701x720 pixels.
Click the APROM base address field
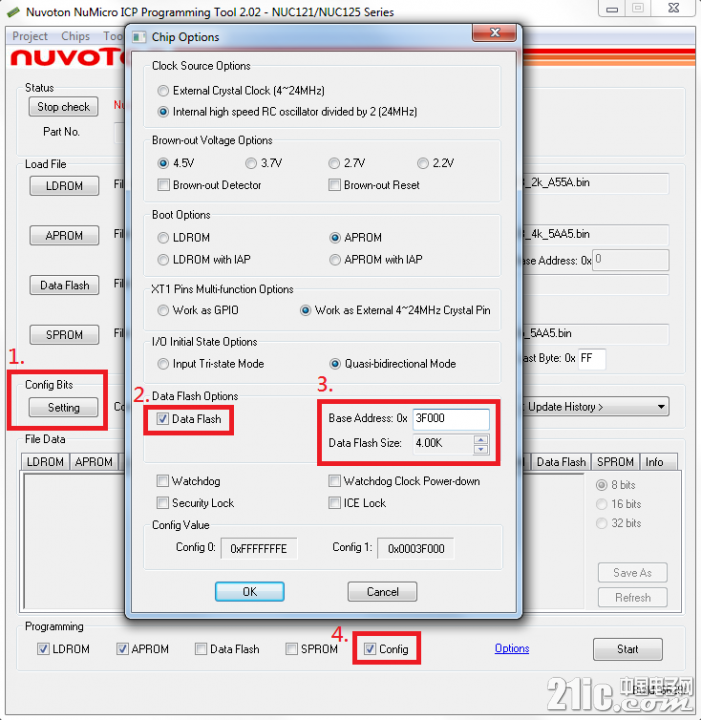630,260
